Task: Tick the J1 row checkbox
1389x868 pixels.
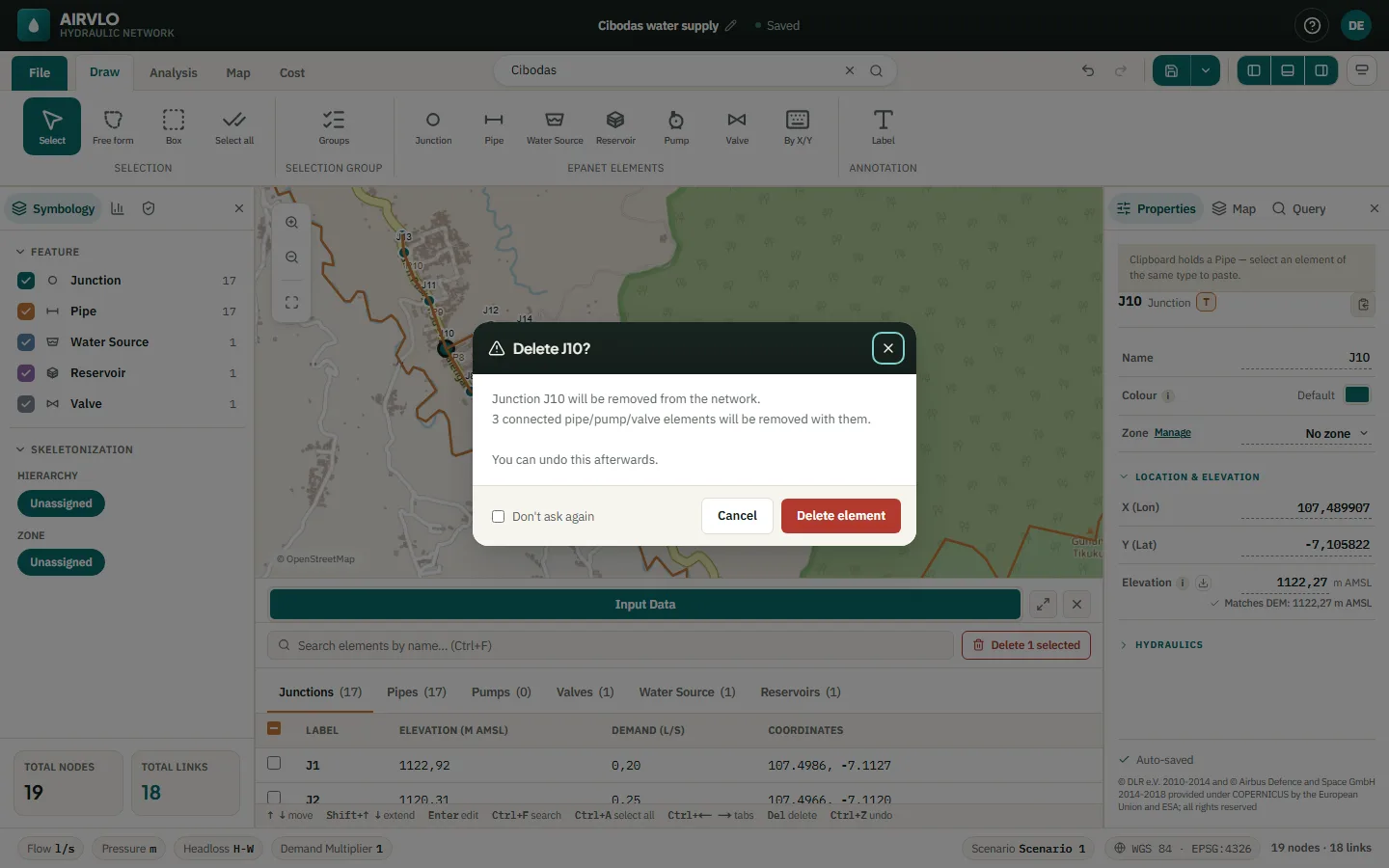Action: pyautogui.click(x=274, y=763)
